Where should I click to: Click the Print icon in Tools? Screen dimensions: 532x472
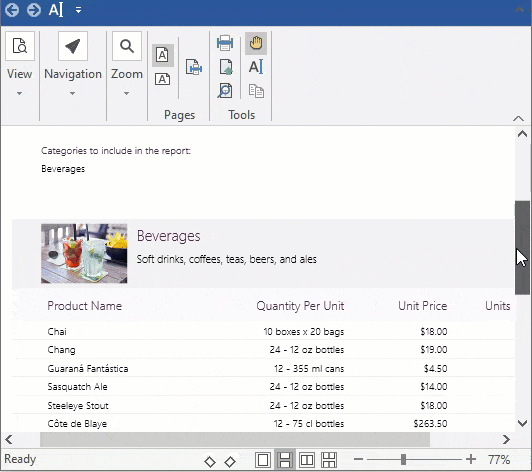click(x=225, y=43)
